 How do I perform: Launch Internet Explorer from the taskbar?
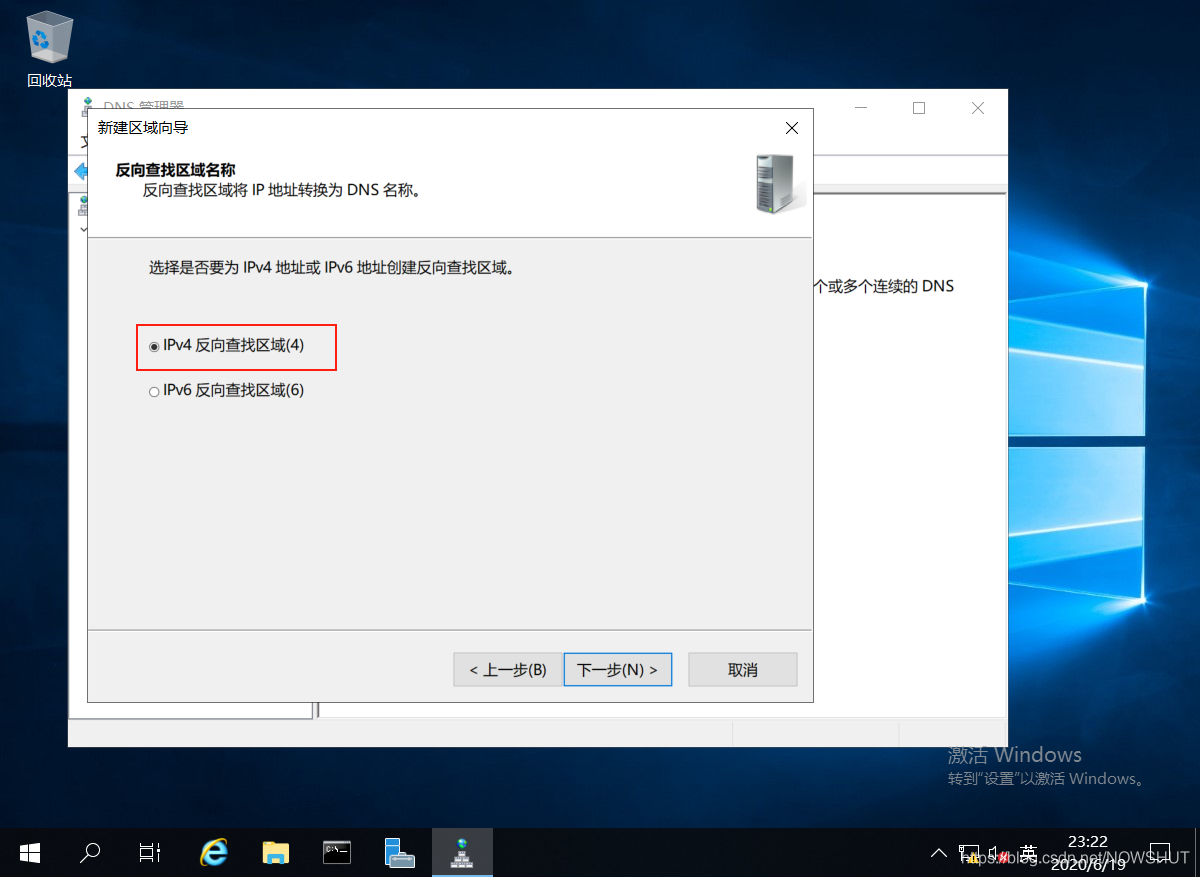pos(213,852)
